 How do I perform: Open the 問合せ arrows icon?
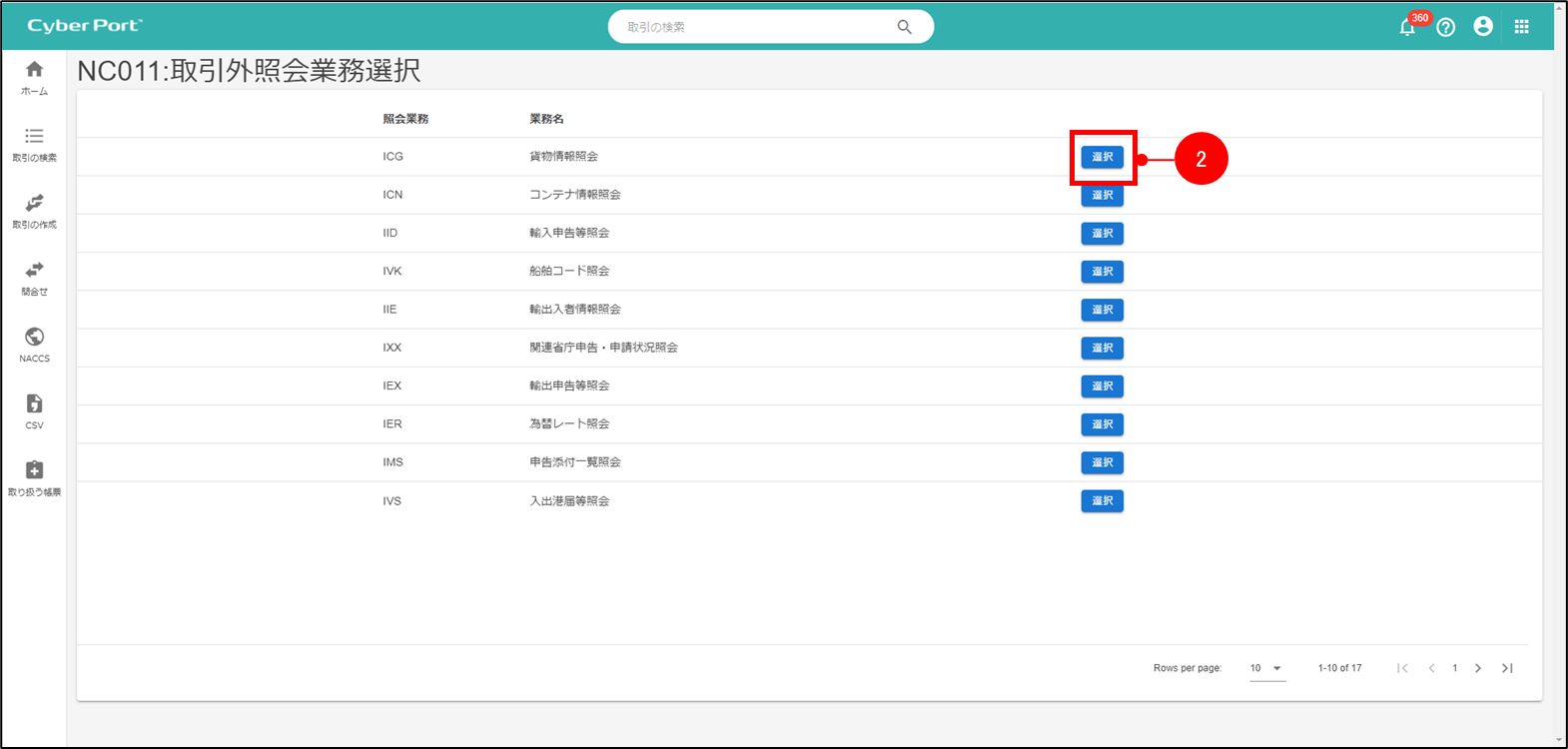34,271
